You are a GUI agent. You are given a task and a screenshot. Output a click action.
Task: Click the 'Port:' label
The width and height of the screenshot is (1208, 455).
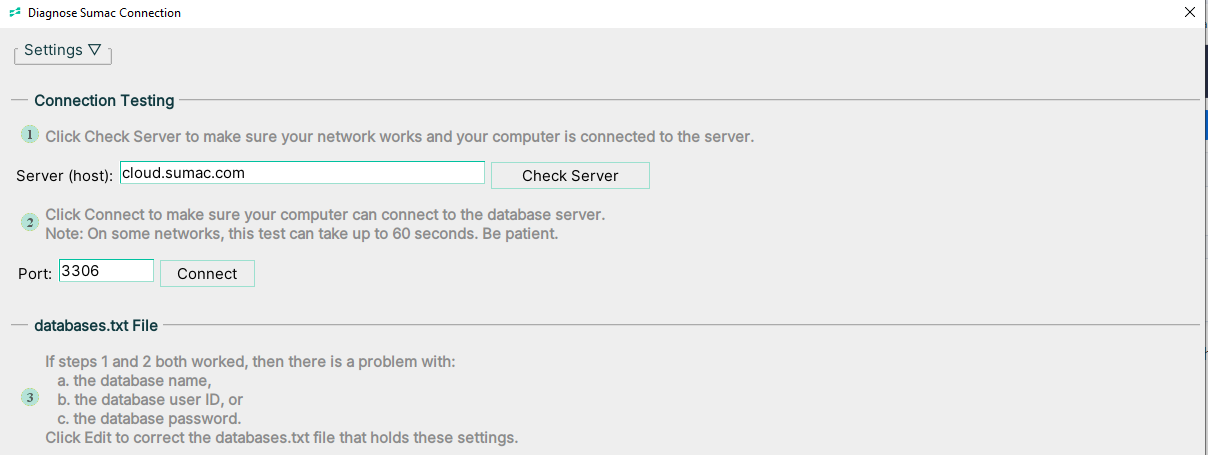click(x=35, y=273)
